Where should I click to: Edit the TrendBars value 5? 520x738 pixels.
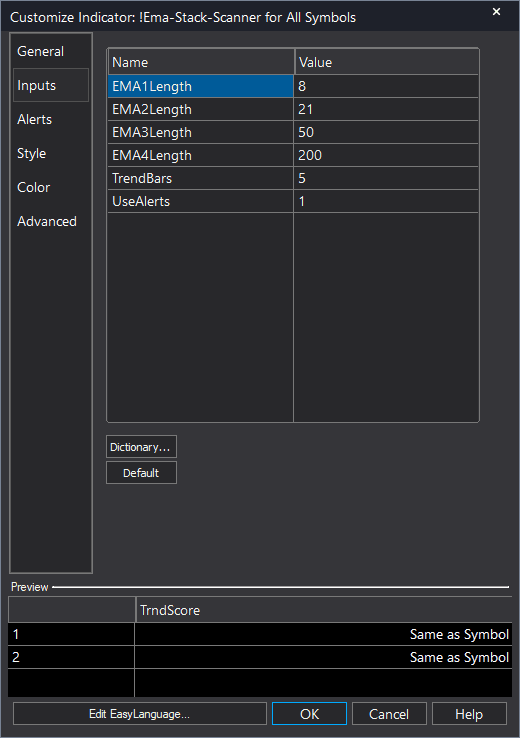pyautogui.click(x=386, y=178)
